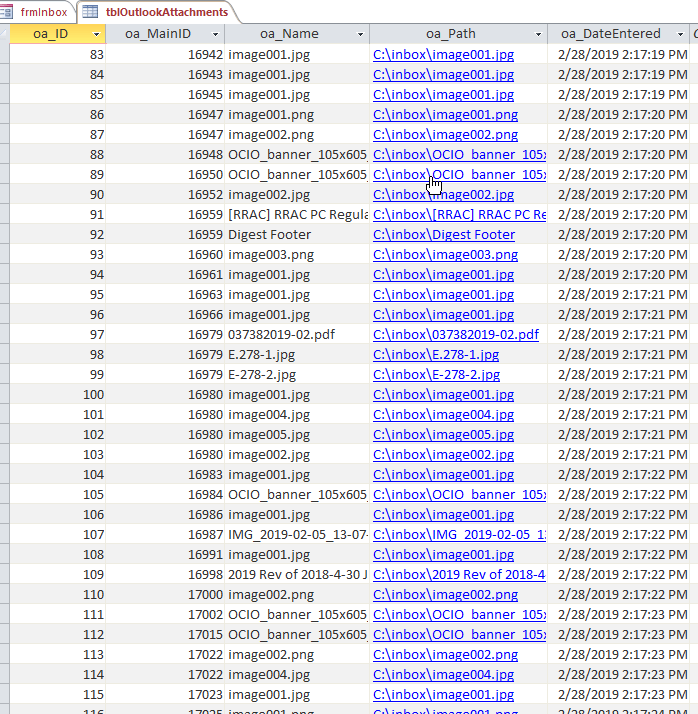The height and width of the screenshot is (714, 698).
Task: Open the C:\inbox\IMG_2019-02-05 link in row 107
Action: (459, 535)
